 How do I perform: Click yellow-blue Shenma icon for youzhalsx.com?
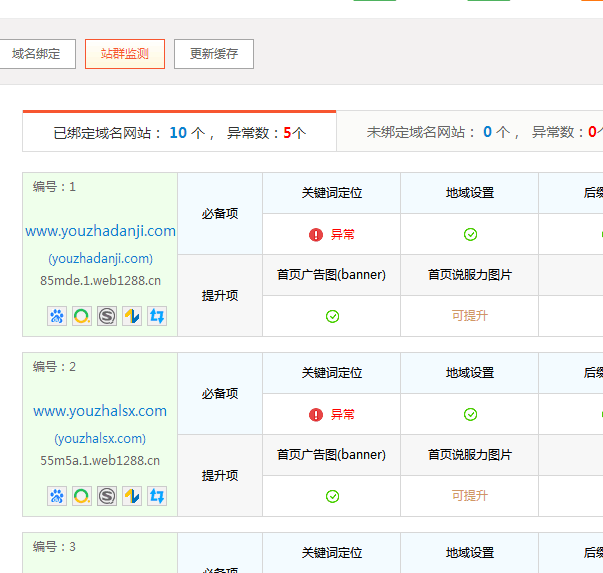click(x=132, y=496)
